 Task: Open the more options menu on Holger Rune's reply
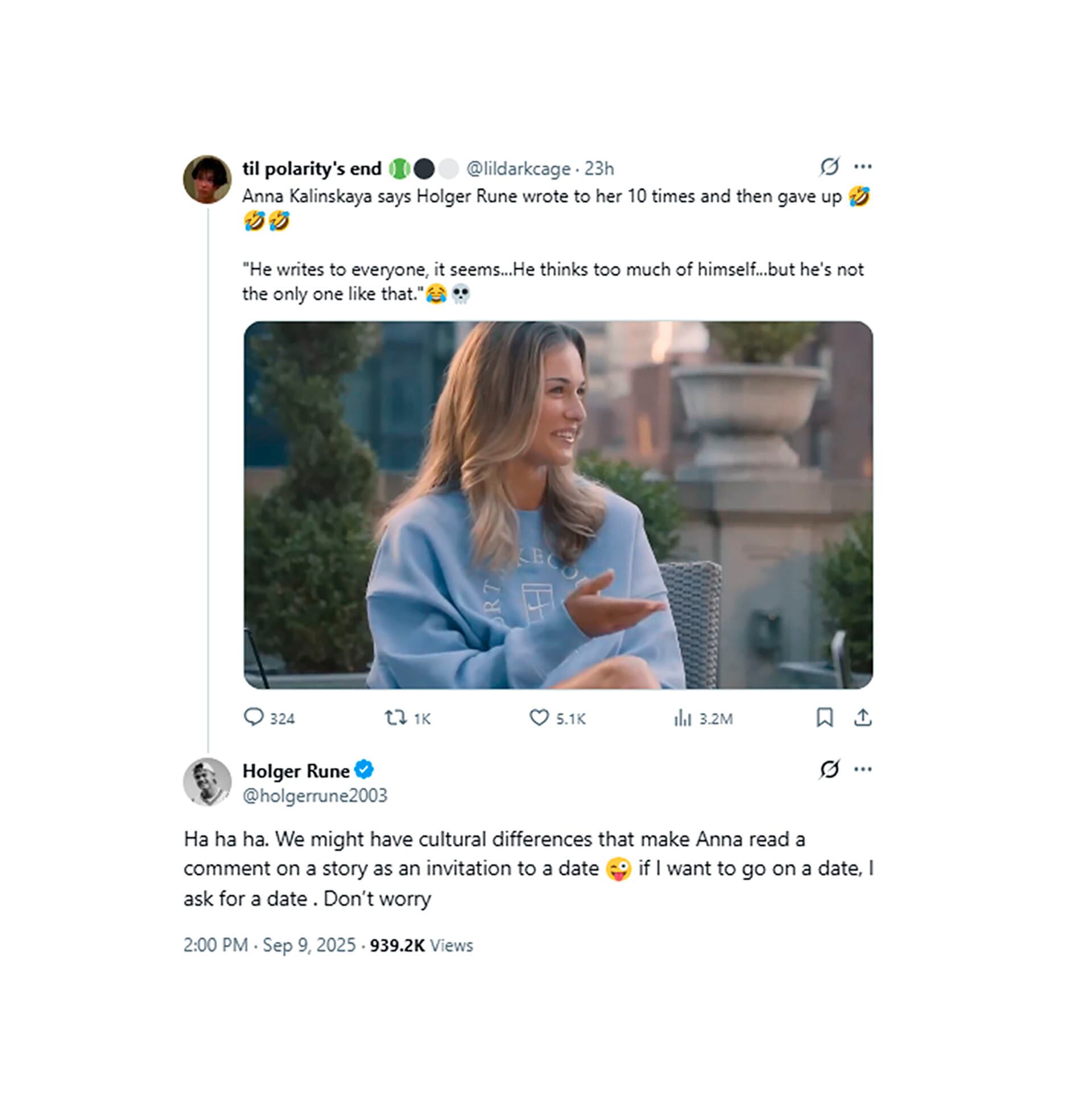862,769
